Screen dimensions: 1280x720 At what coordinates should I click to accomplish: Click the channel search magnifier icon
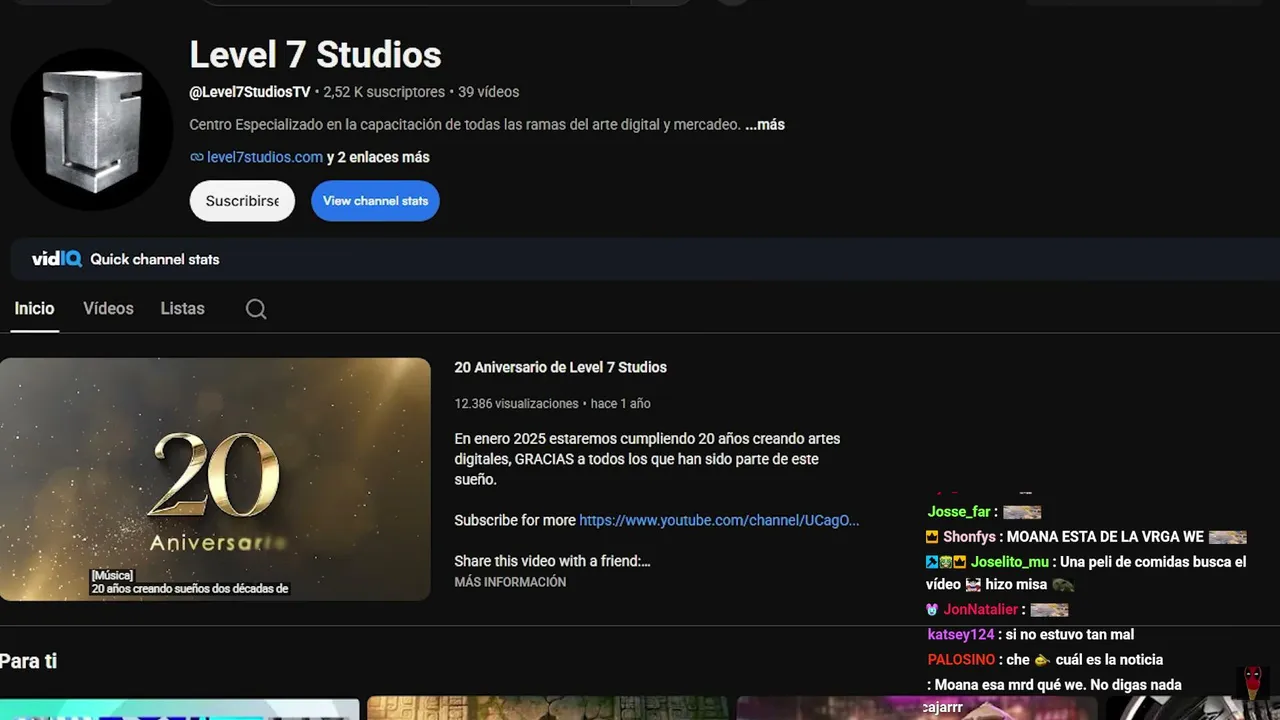click(x=256, y=309)
